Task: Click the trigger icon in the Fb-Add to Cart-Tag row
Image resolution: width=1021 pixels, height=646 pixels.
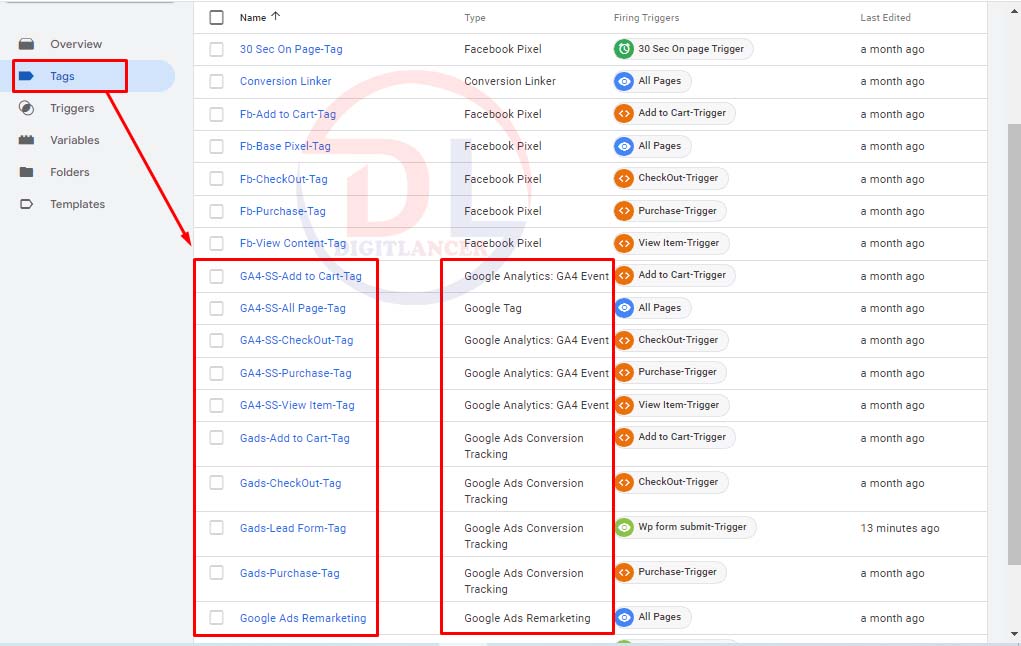Action: [x=624, y=113]
